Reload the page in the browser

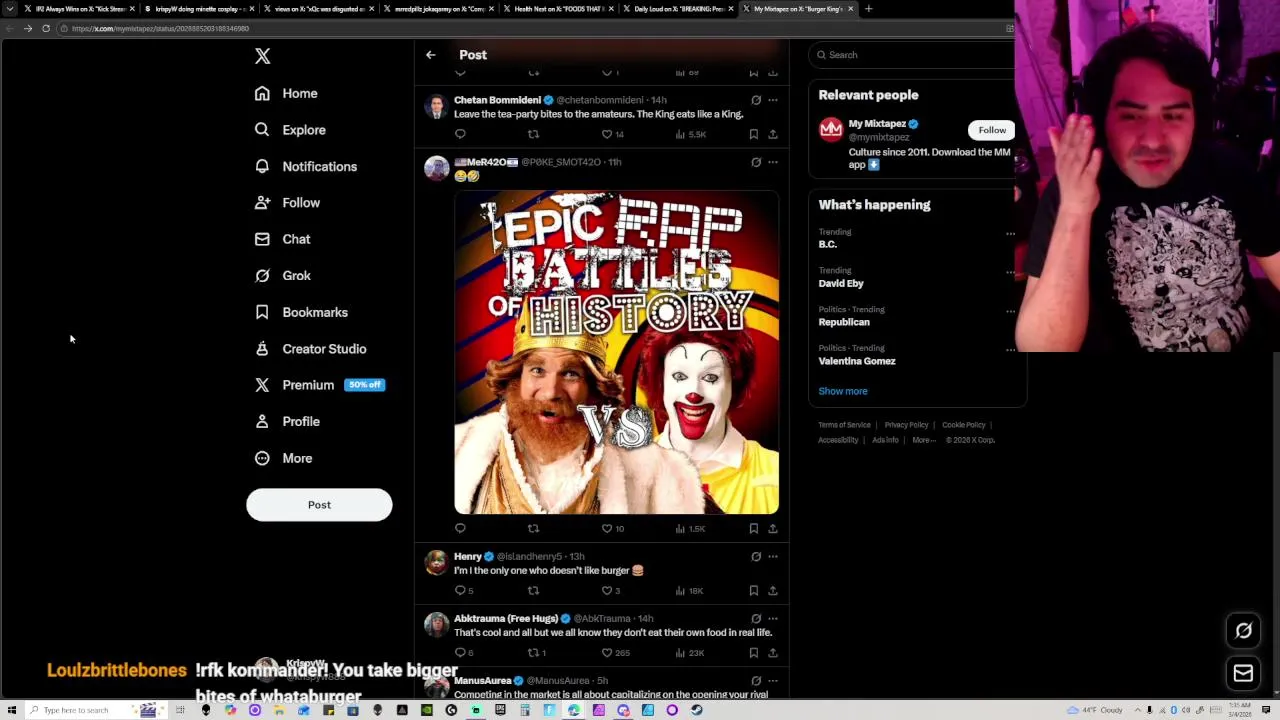(x=46, y=28)
